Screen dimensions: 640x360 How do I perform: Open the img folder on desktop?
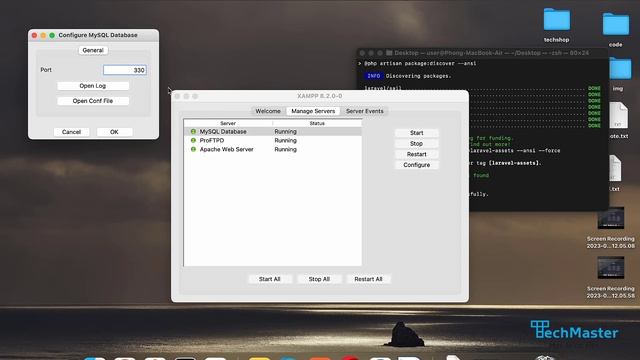coord(619,75)
